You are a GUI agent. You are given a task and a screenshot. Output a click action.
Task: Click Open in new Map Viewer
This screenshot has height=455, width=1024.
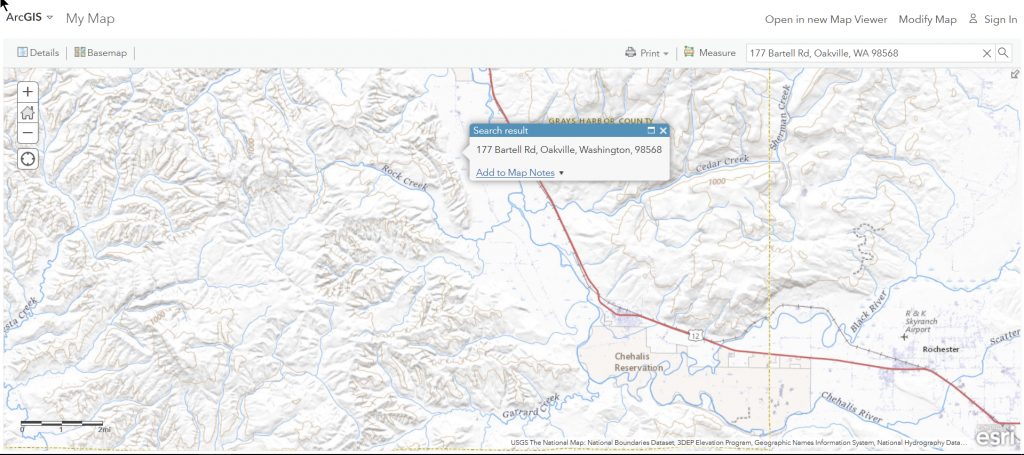click(825, 19)
